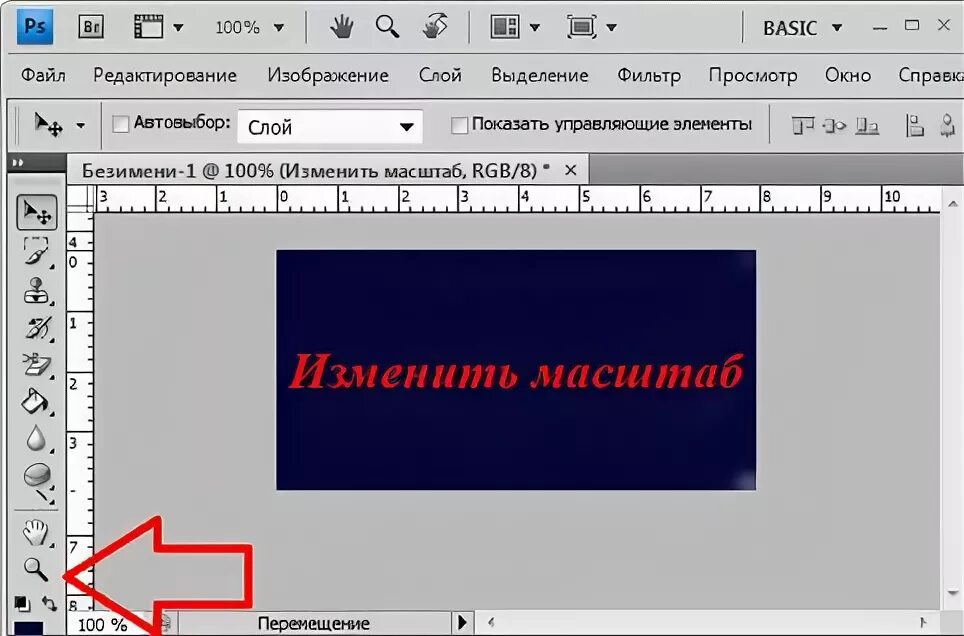The height and width of the screenshot is (636, 964).
Task: Reset to default foreground and background colors
Action: [22, 603]
